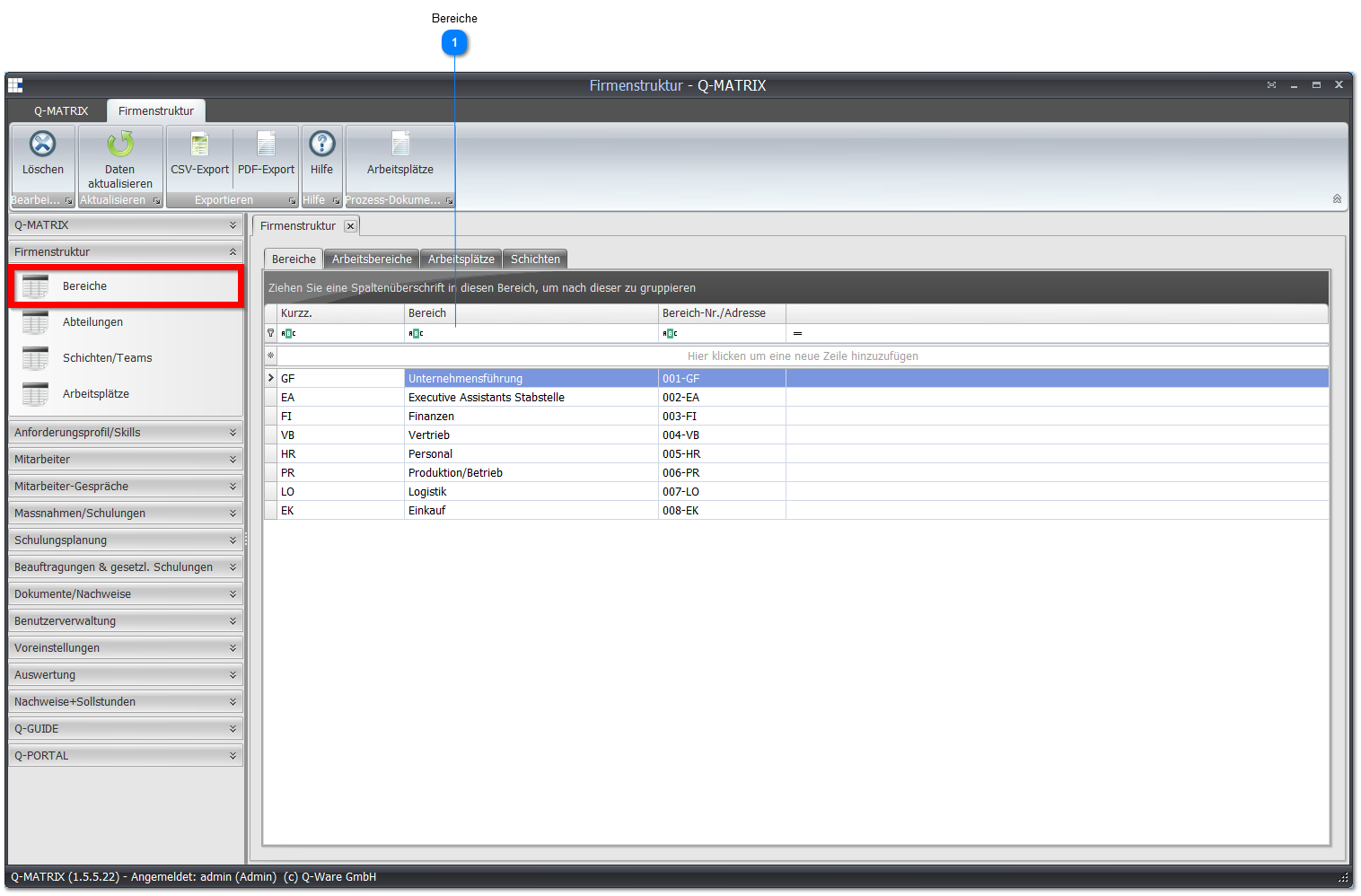Select Schichten/Teams in the sidebar

[126, 357]
